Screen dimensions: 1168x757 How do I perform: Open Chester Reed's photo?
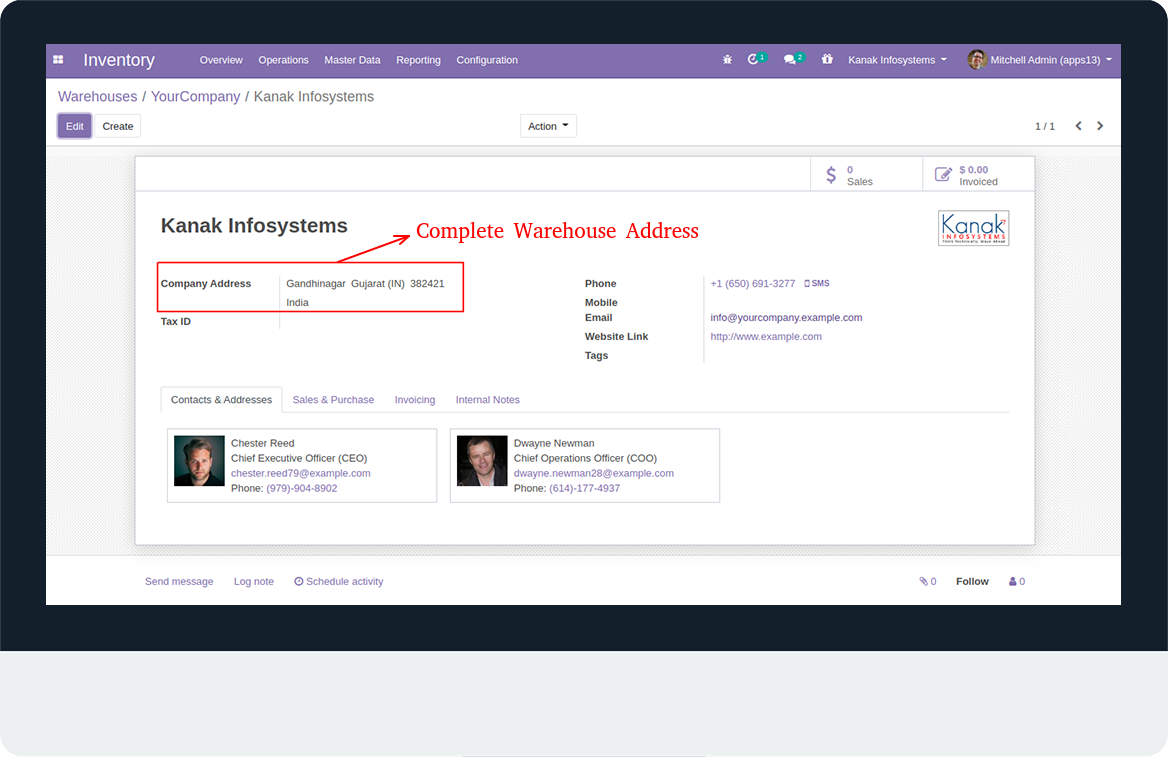[x=199, y=461]
